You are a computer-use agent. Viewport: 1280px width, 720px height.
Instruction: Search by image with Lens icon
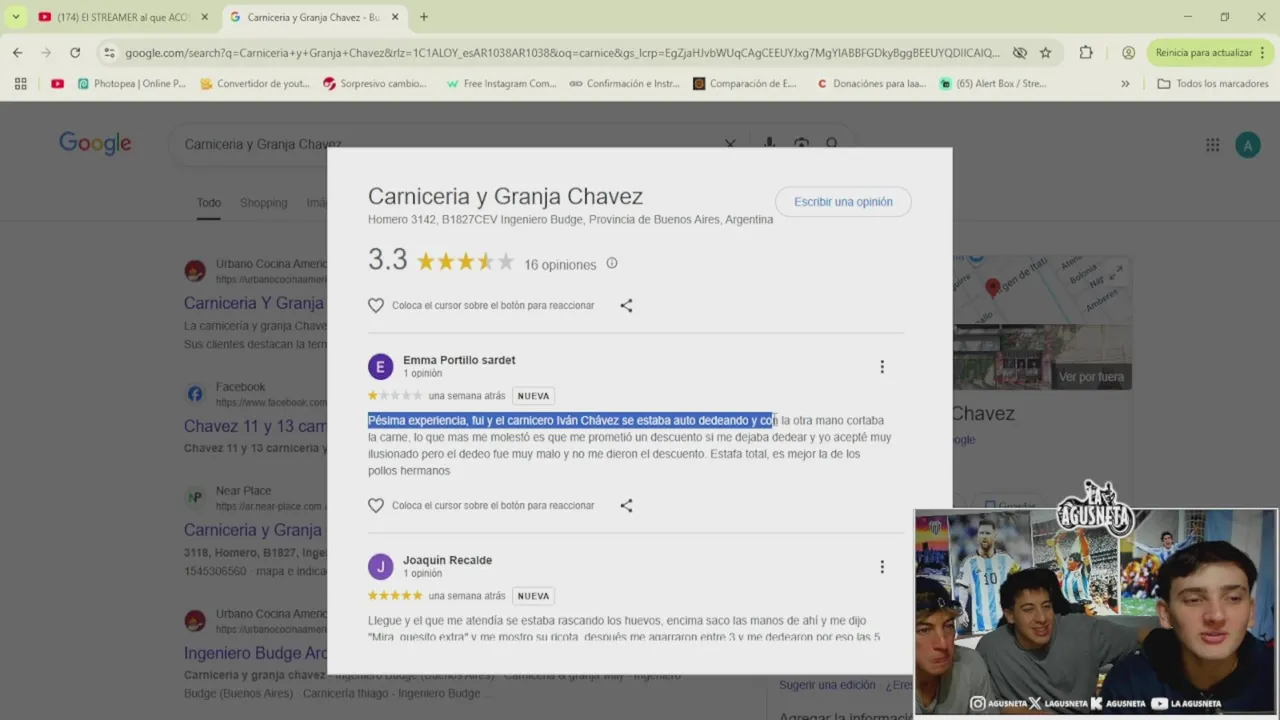pos(801,142)
